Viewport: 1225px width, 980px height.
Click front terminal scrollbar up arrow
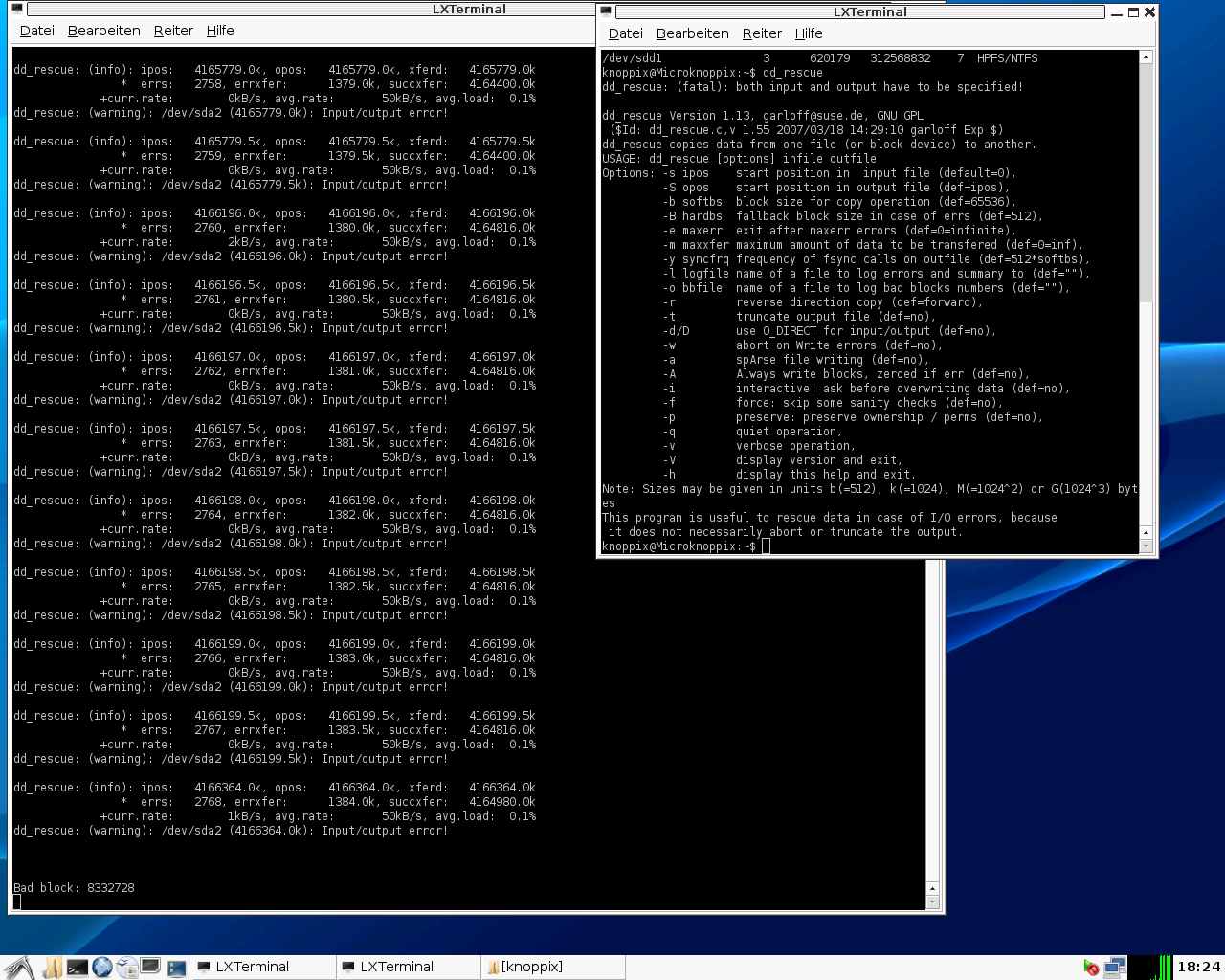click(x=1147, y=57)
